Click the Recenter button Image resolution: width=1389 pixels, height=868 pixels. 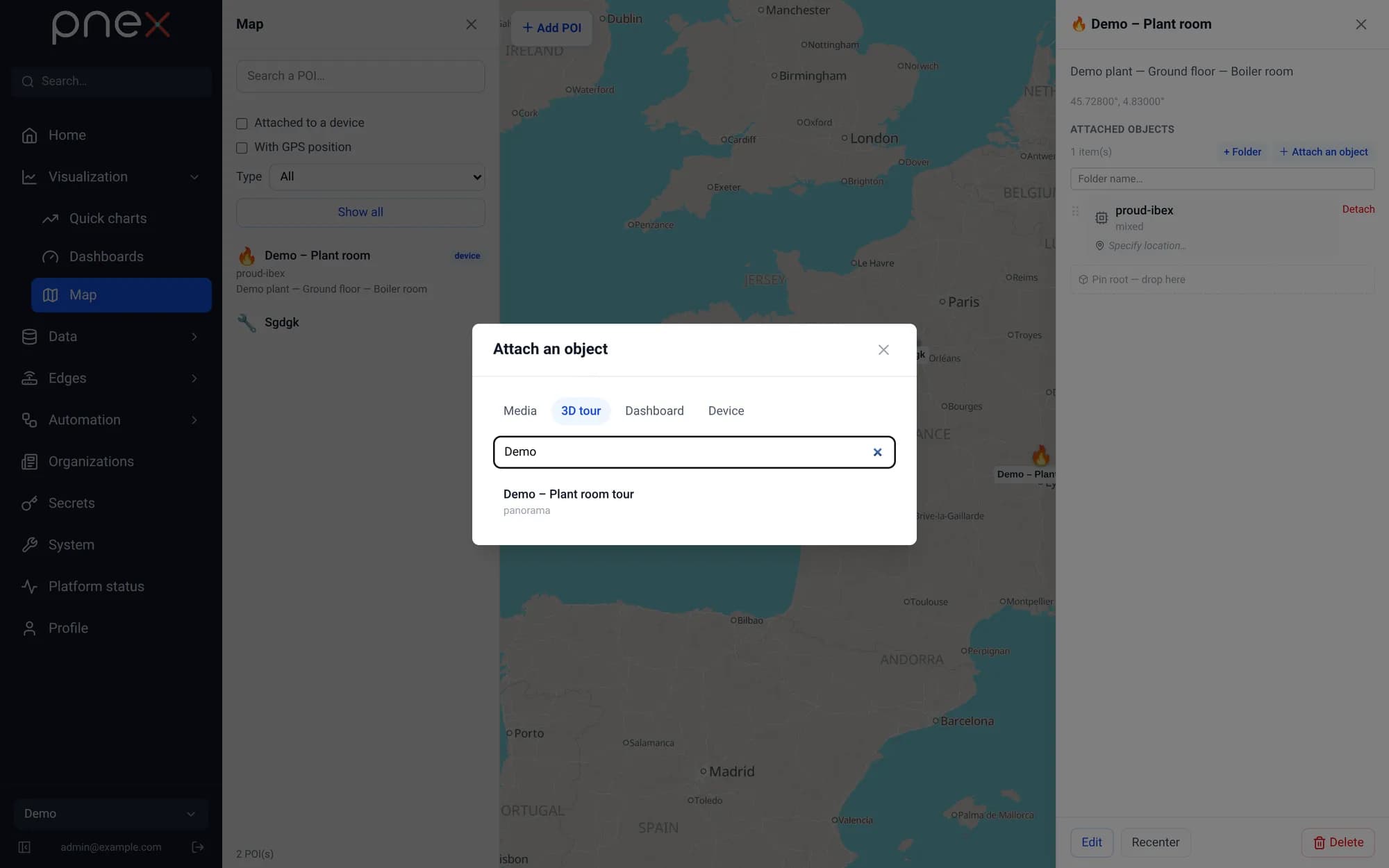pyautogui.click(x=1155, y=842)
